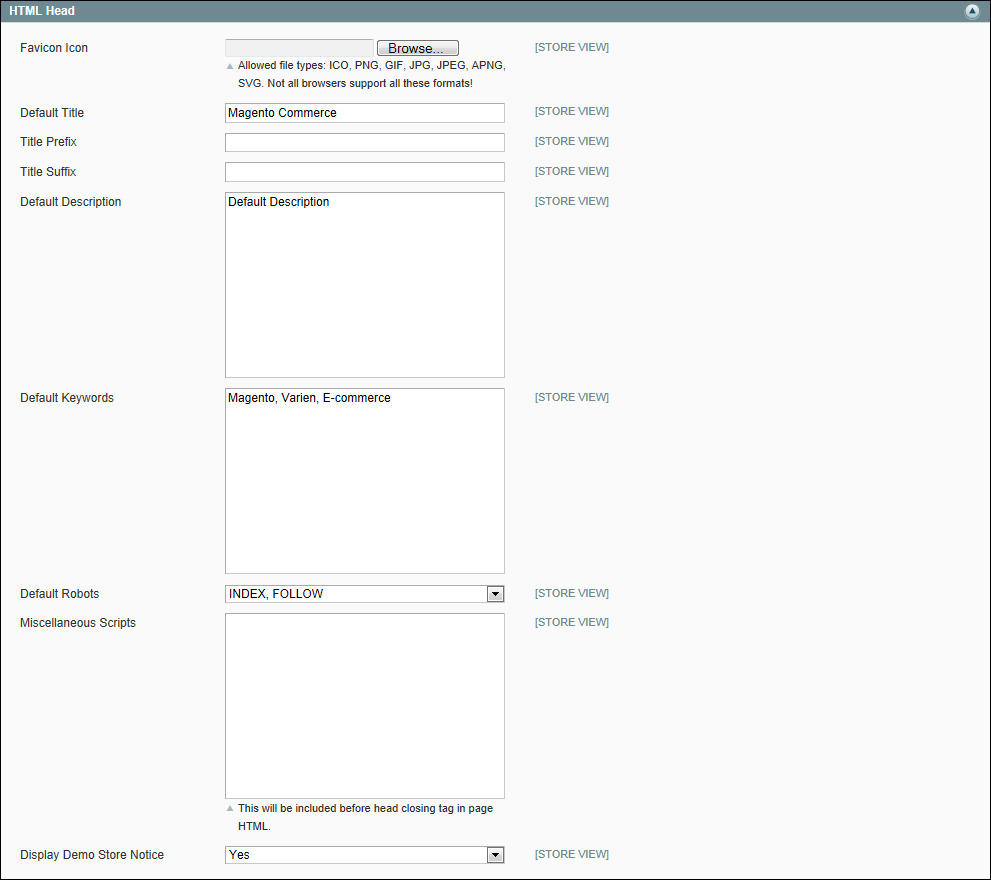The width and height of the screenshot is (991, 880).
Task: Click the Miscellaneous Scripts label
Action: [x=78, y=623]
